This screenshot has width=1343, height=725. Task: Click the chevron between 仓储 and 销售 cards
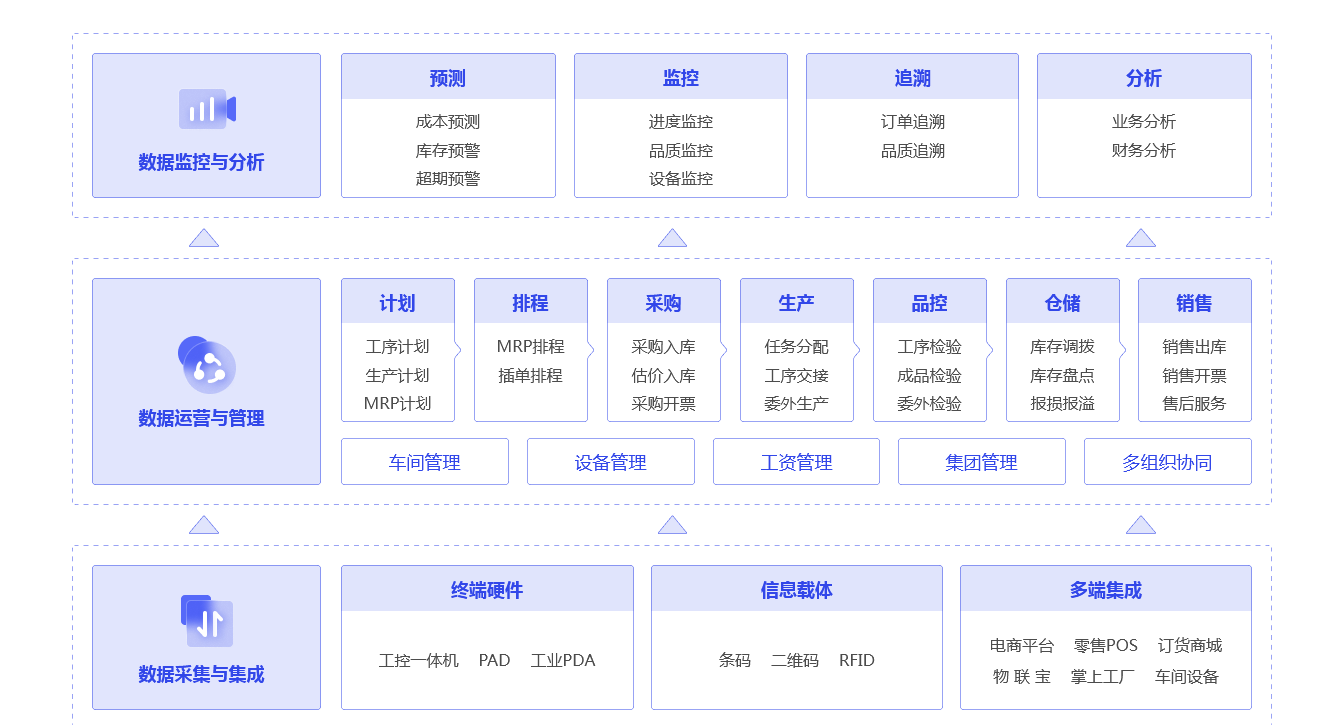(x=1123, y=350)
